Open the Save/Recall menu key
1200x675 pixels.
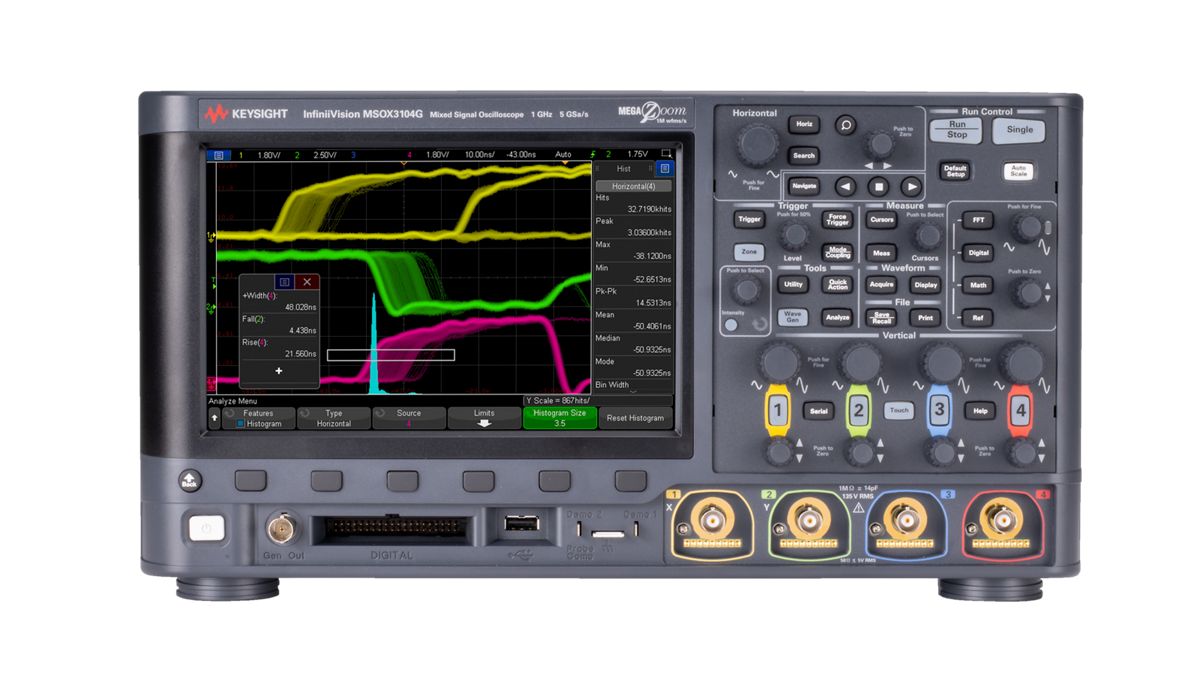point(881,316)
